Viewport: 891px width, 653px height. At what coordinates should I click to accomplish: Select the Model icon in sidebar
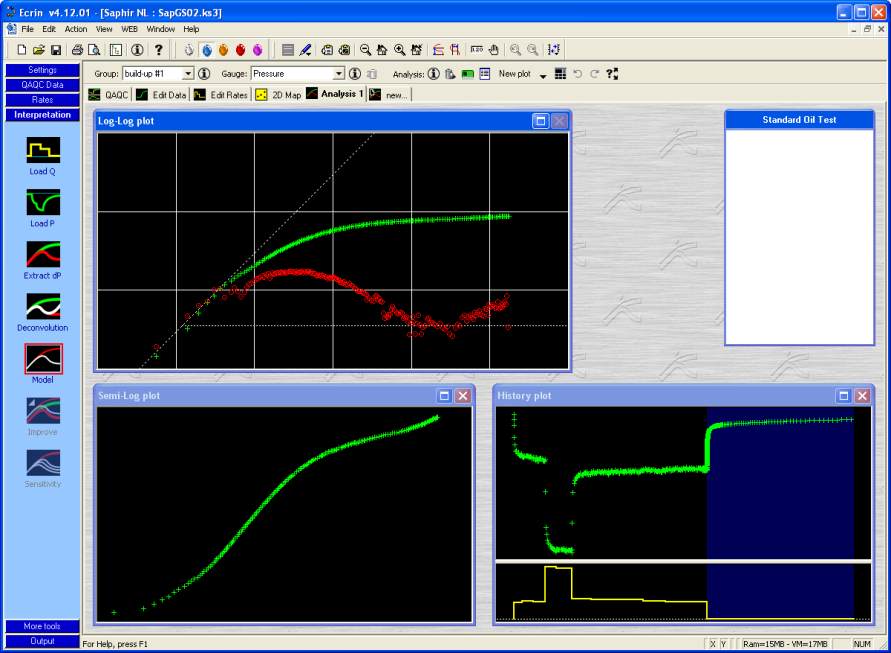(43, 359)
